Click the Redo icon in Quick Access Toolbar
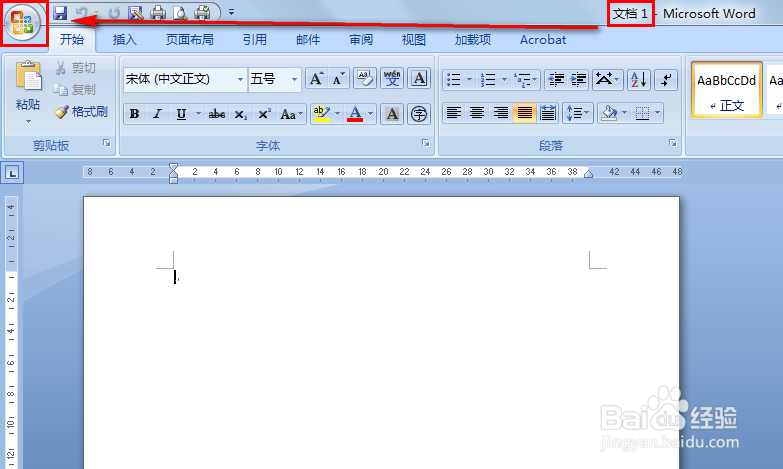783x469 pixels. click(x=114, y=13)
